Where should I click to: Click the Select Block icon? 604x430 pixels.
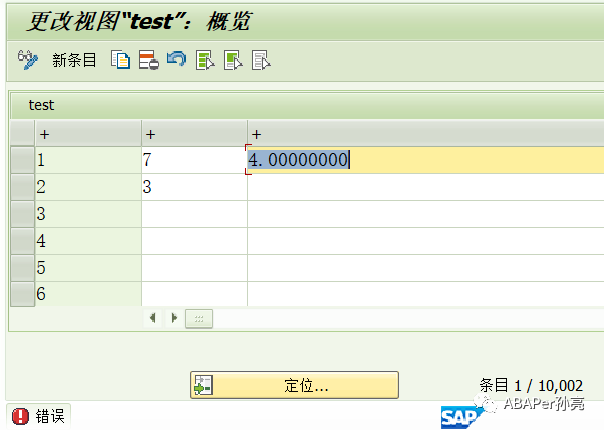(233, 60)
